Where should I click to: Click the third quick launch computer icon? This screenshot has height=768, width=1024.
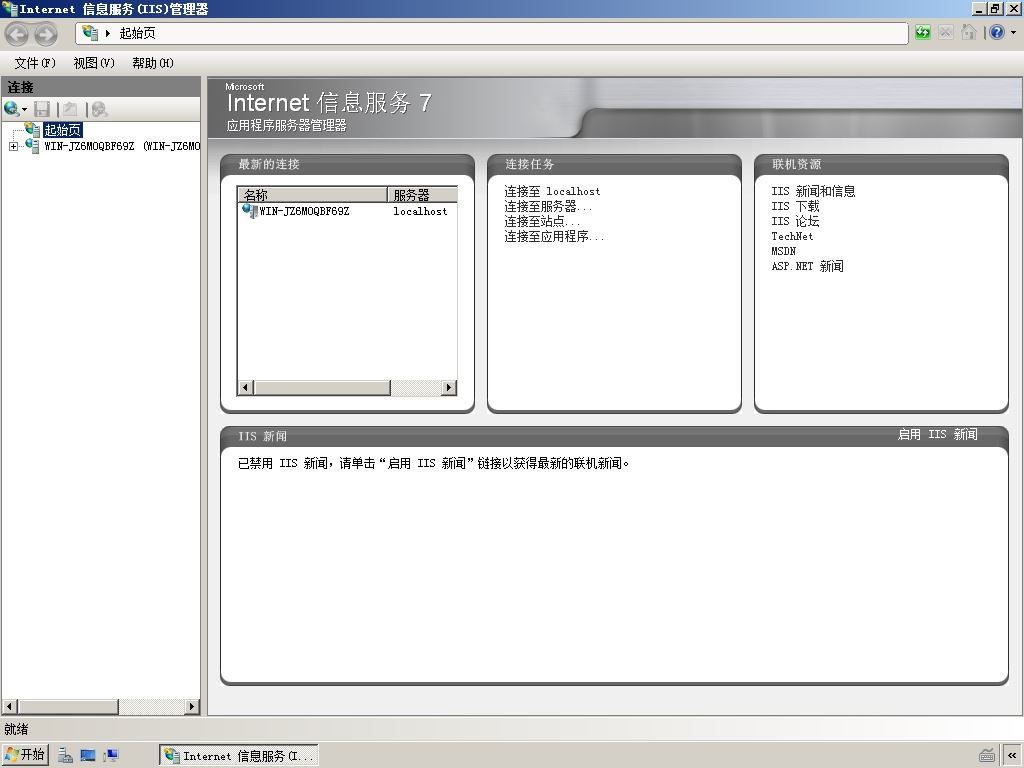coord(110,756)
